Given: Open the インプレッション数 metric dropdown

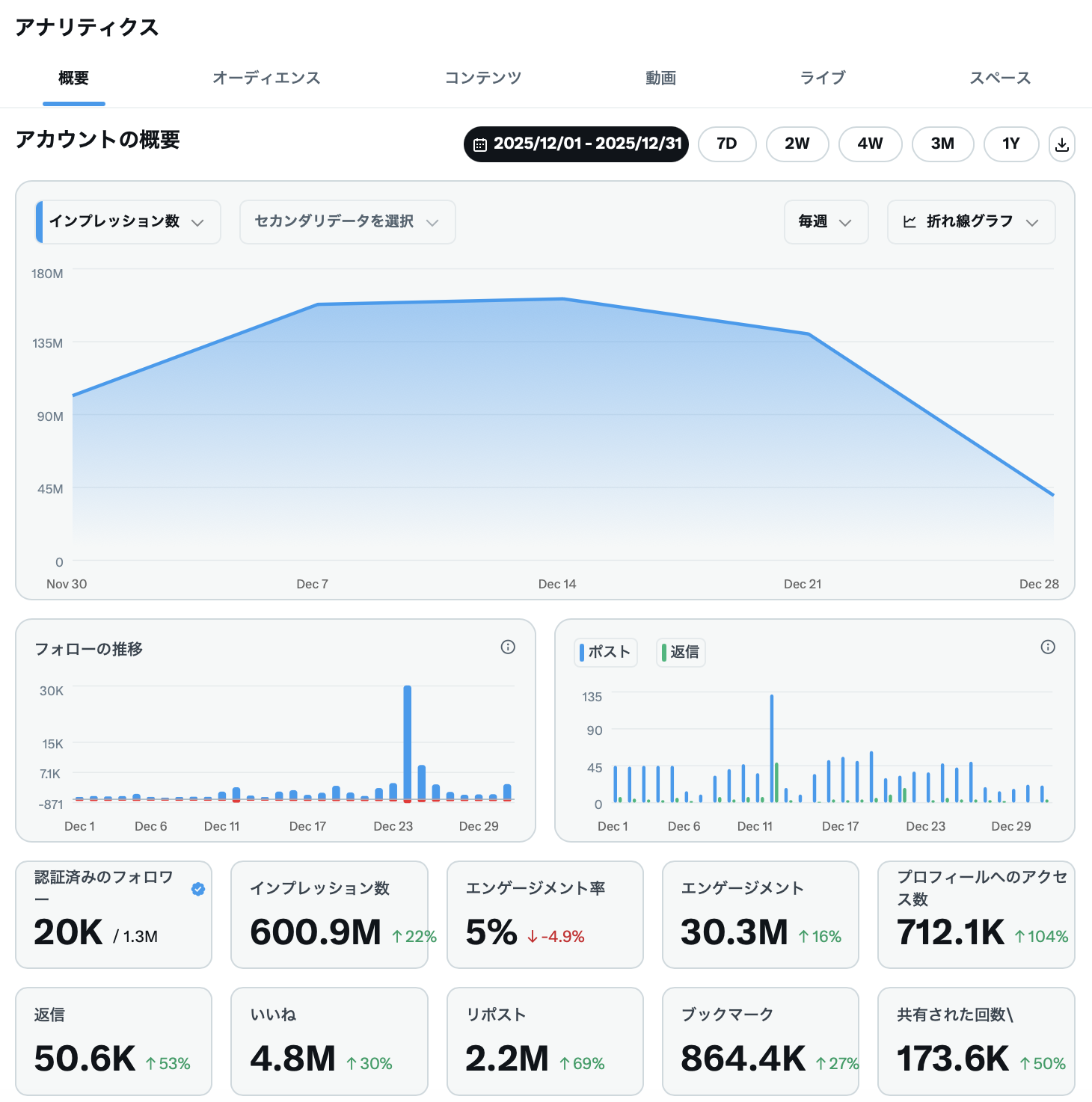Looking at the screenshot, I should [x=126, y=222].
